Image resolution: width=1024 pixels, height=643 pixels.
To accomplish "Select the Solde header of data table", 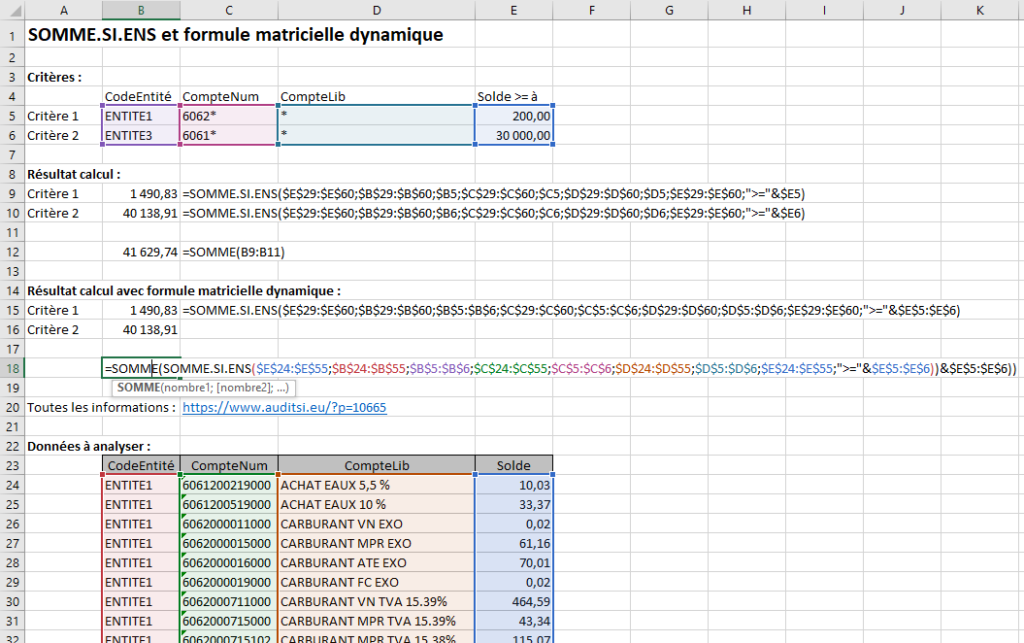I will [x=514, y=465].
